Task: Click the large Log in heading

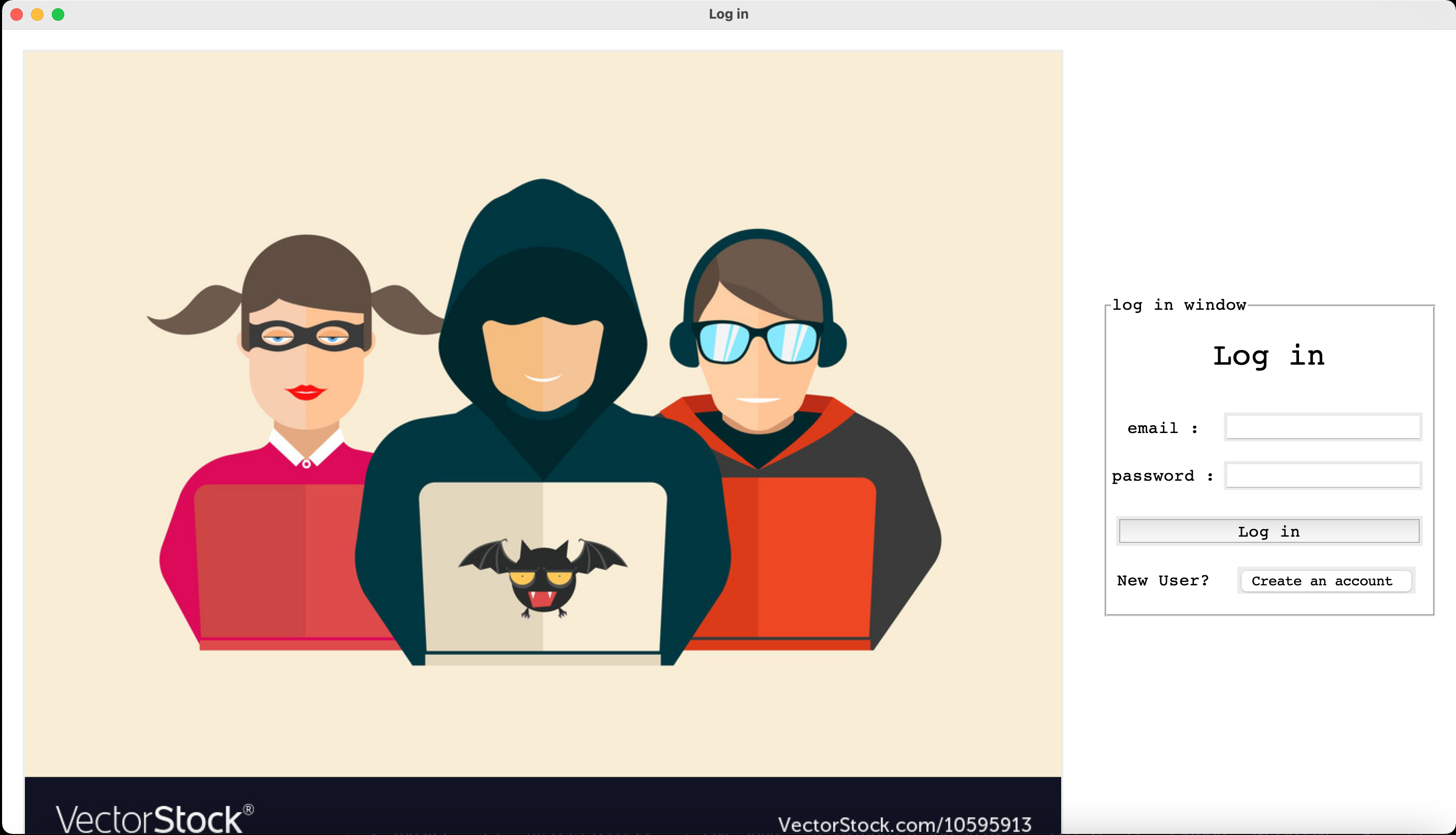Action: [x=1268, y=356]
